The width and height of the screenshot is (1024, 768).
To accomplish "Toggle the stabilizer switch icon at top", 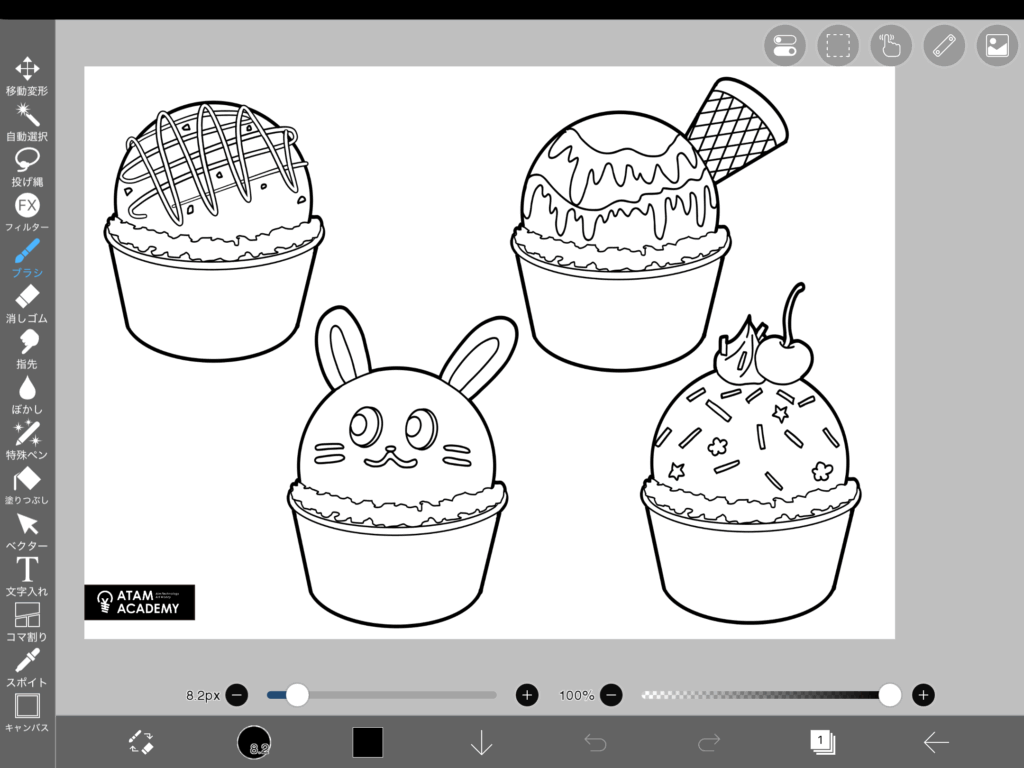I will [785, 46].
